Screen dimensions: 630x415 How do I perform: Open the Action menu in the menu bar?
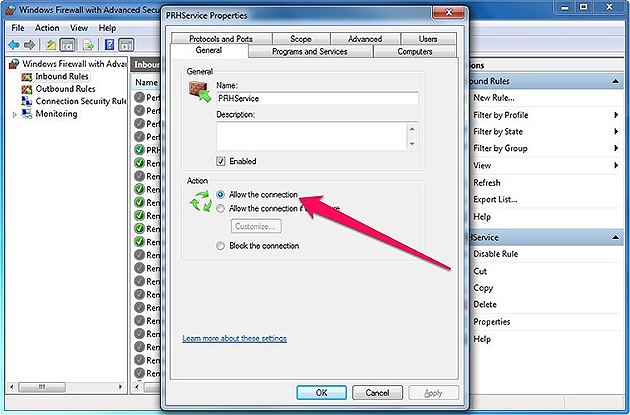pos(47,28)
